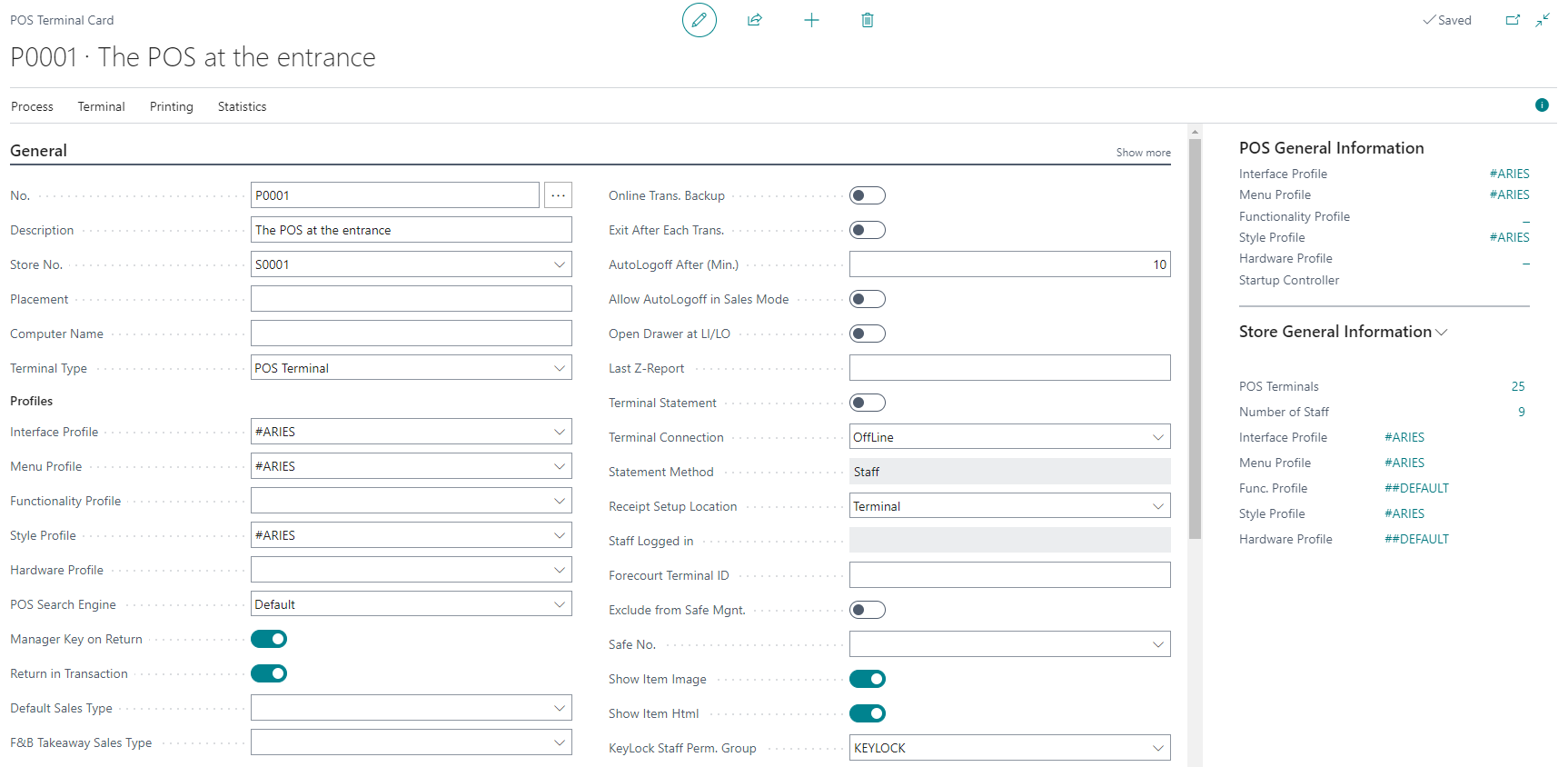Click the ellipsis button beside No. field
This screenshot has width=1568, height=767.
(558, 195)
